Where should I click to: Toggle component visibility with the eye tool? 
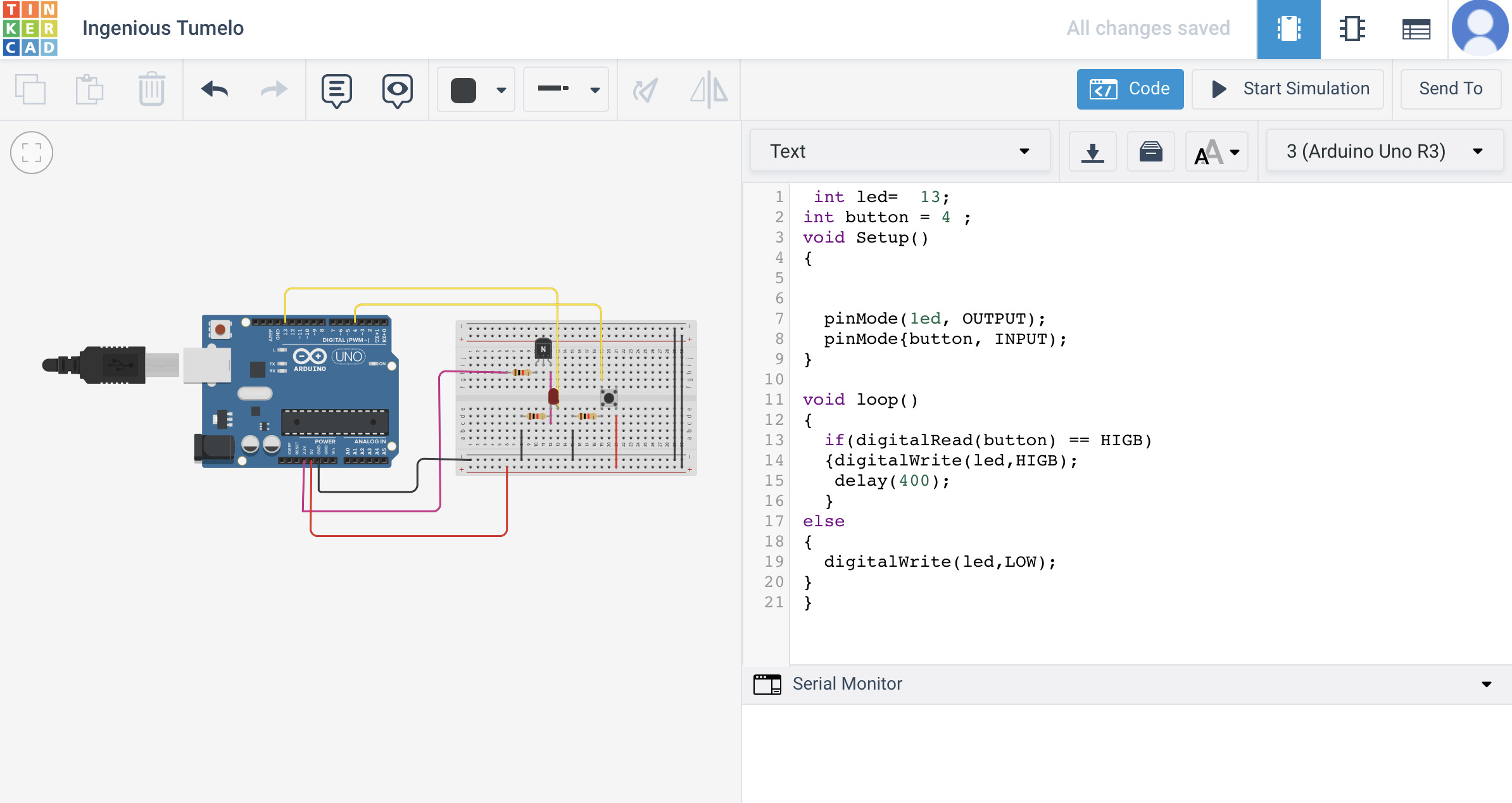coord(396,89)
